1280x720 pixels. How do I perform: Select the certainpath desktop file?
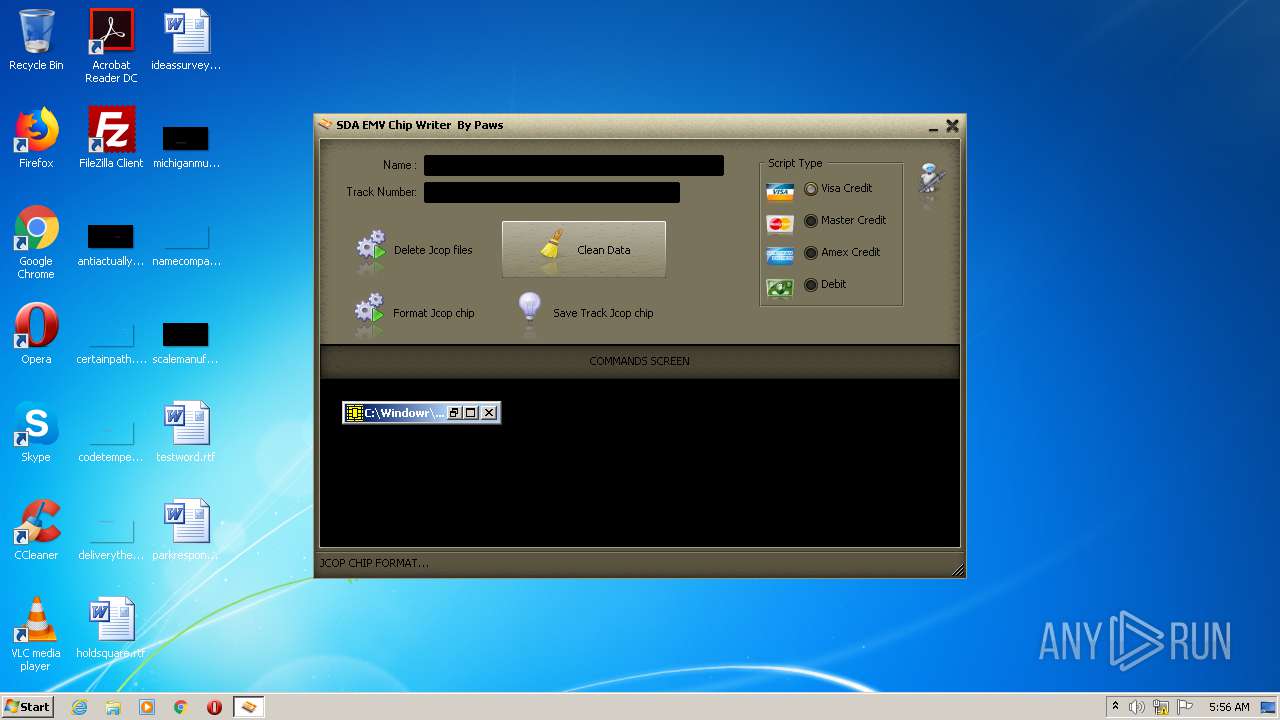(111, 341)
